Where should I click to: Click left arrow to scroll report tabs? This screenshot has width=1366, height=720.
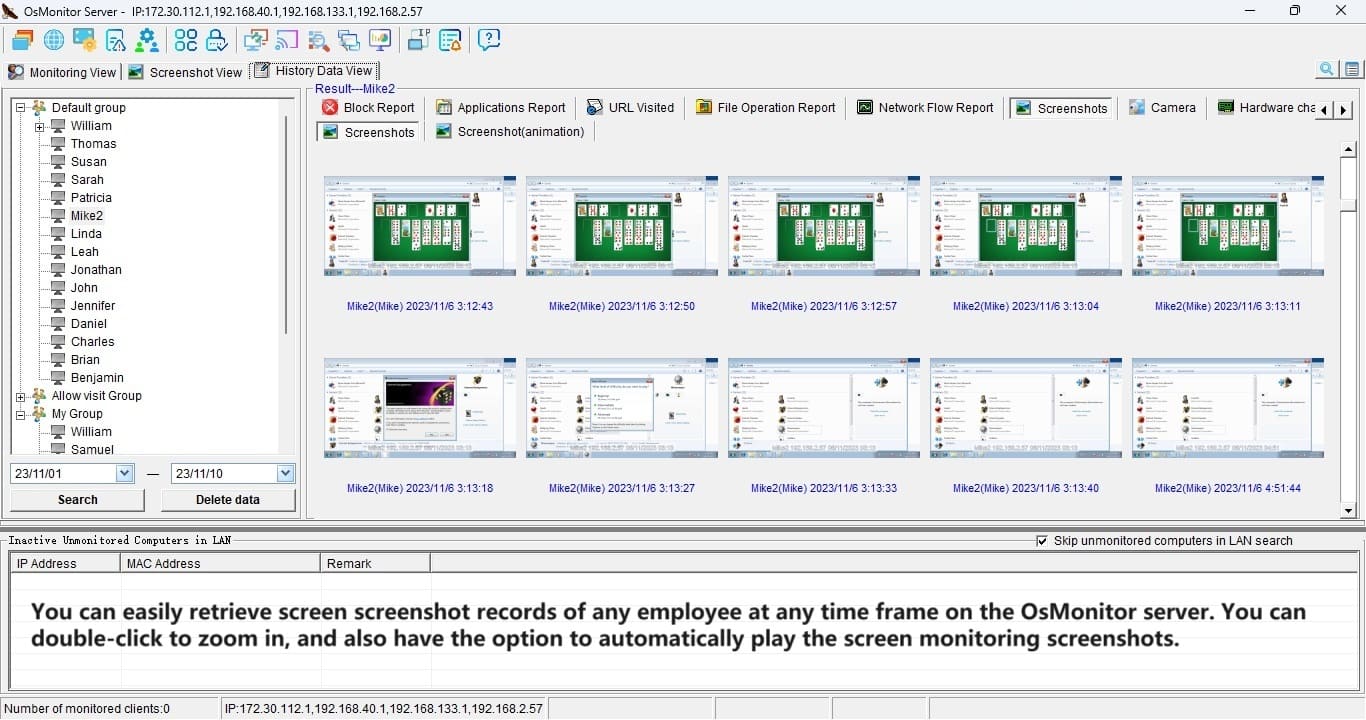point(1325,110)
